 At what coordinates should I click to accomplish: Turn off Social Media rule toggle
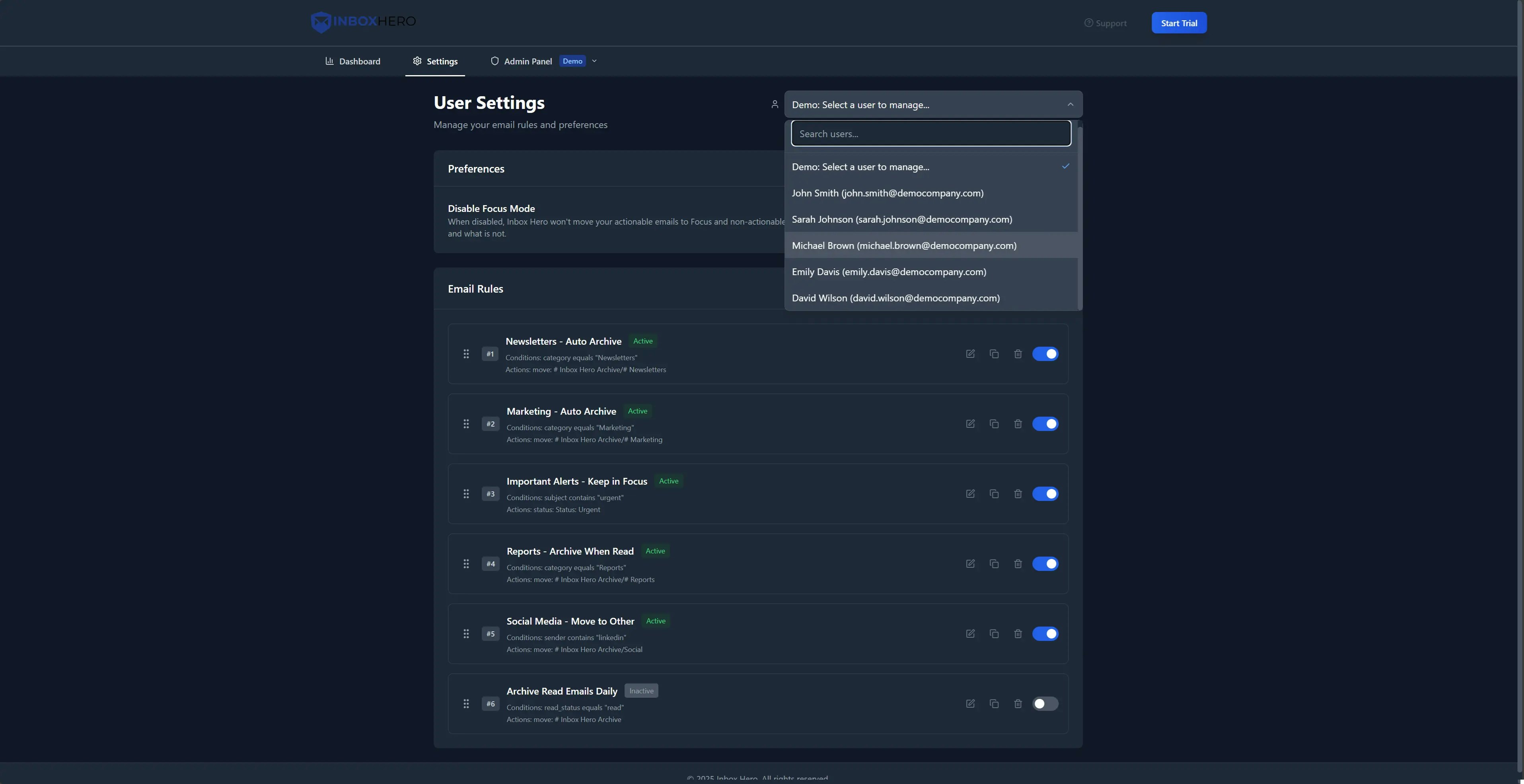click(x=1045, y=634)
